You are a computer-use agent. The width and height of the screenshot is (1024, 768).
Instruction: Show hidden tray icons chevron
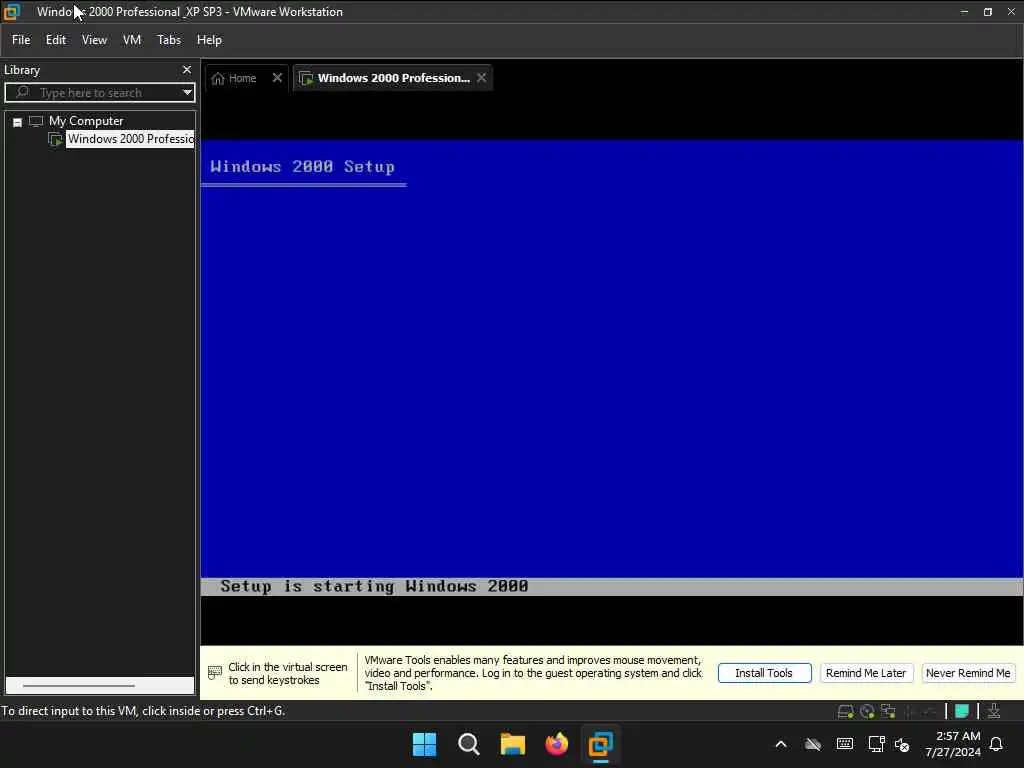tap(780, 744)
